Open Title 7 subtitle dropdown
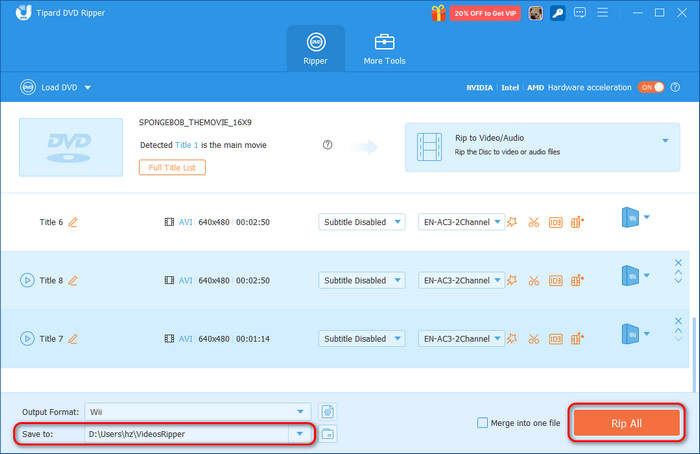The image size is (700, 454). coord(362,339)
